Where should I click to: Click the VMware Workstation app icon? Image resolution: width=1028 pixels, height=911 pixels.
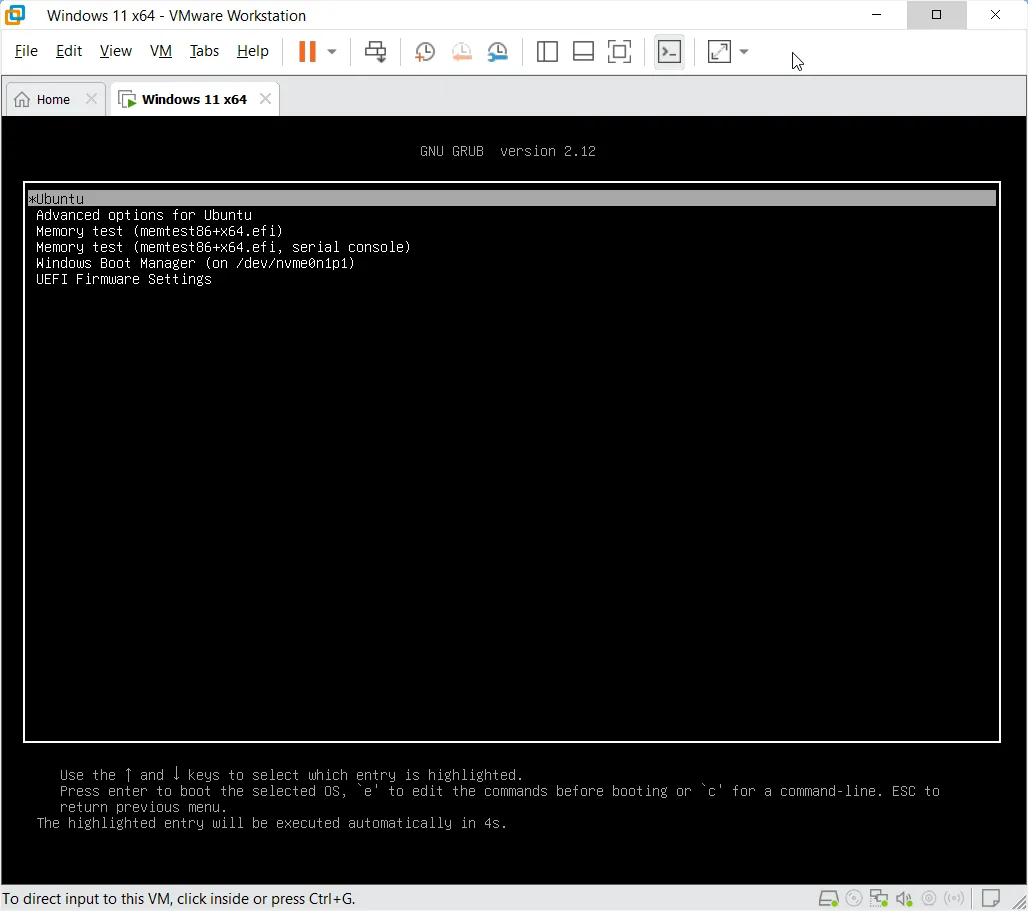click(x=15, y=15)
